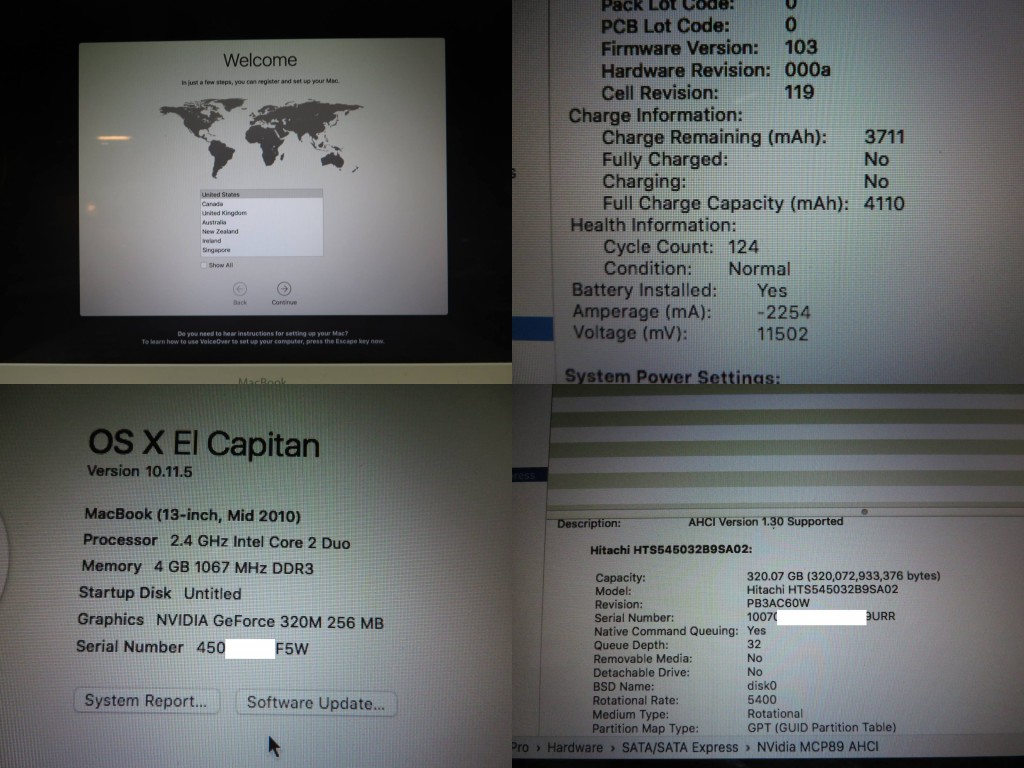The width and height of the screenshot is (1024, 768).
Task: Select Singapore in the country list
Action: click(216, 250)
